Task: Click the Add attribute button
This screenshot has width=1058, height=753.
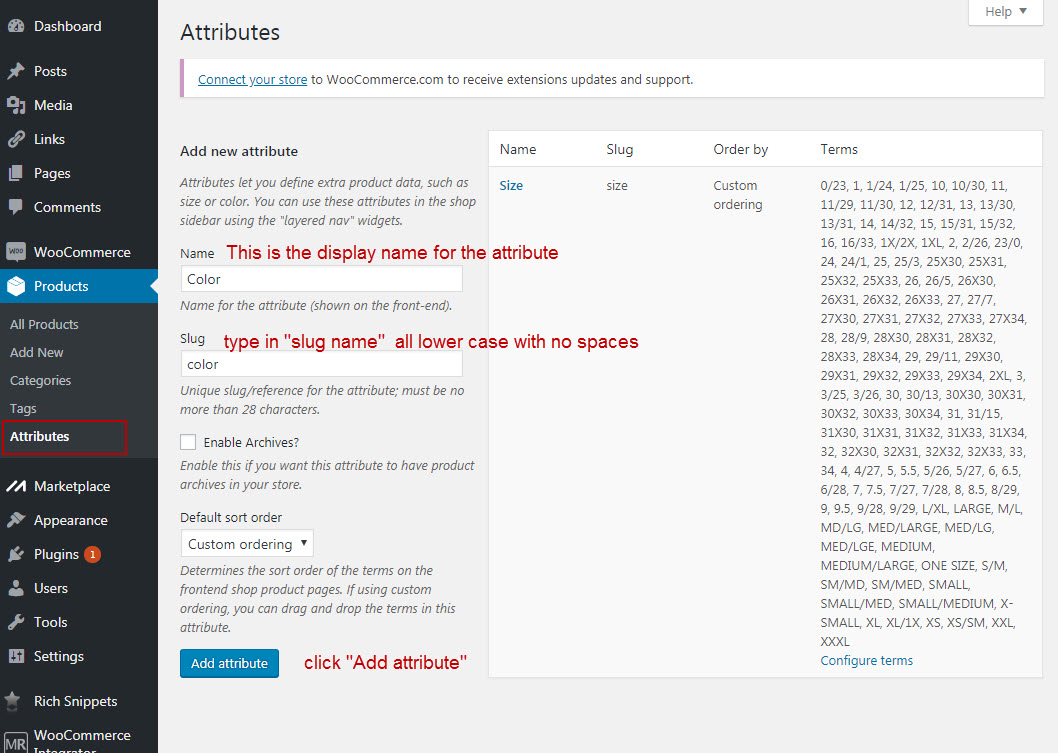Action: [229, 663]
